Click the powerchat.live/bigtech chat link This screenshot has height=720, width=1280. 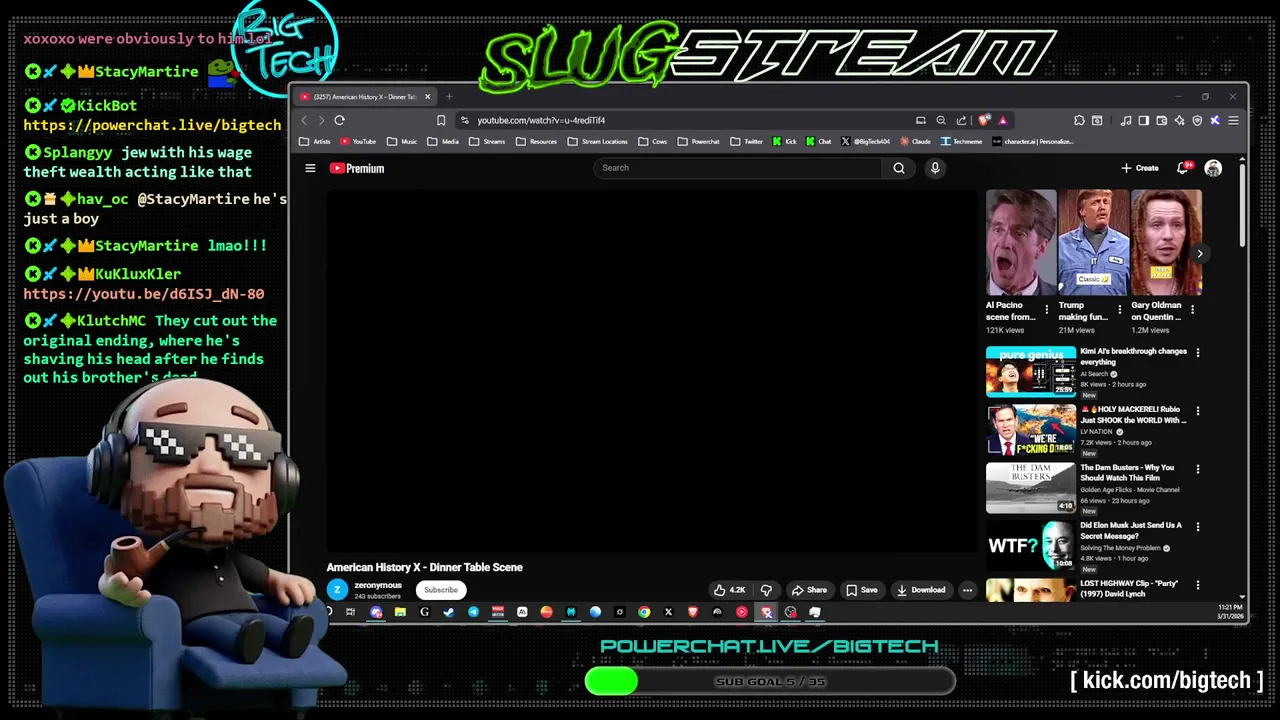[x=152, y=125]
